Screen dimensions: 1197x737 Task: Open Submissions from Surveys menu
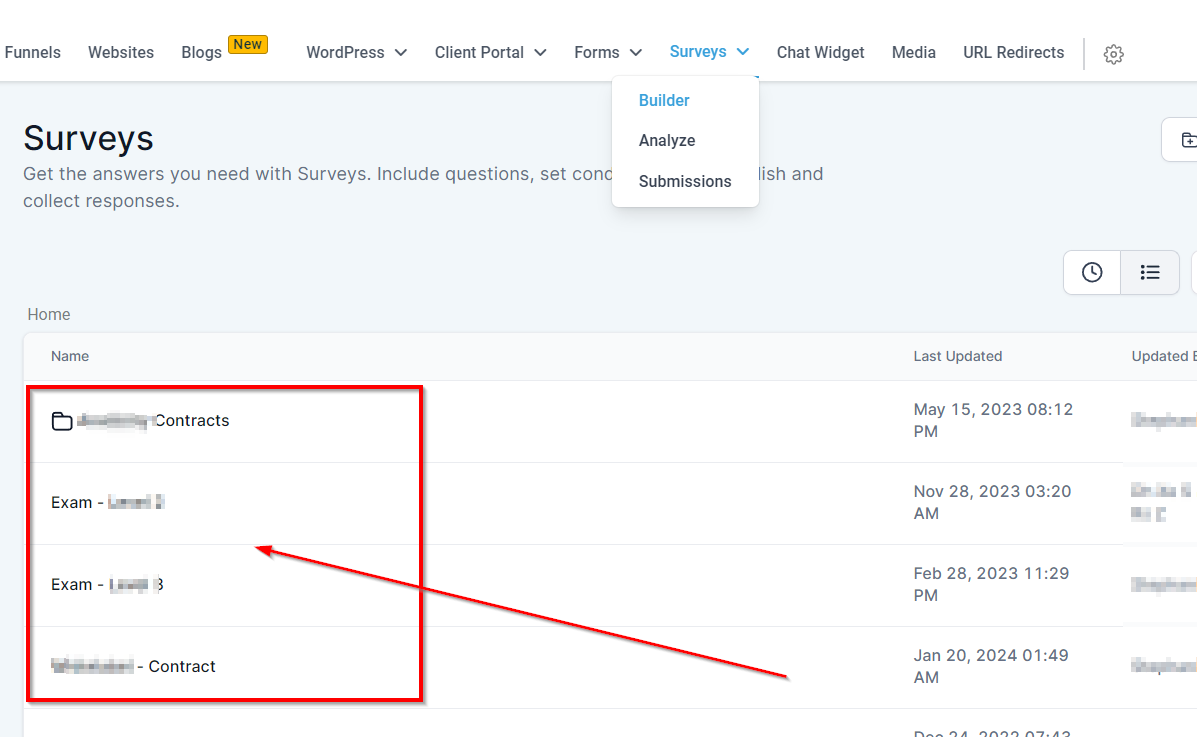(x=685, y=181)
